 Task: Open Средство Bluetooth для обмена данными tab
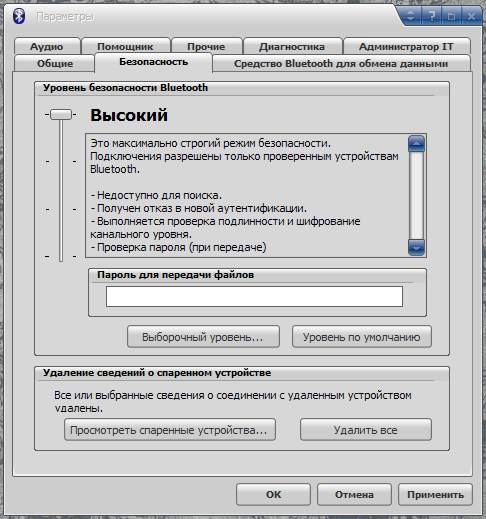(341, 63)
